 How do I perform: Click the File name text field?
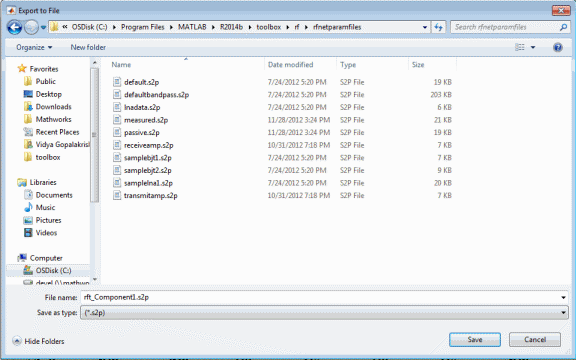[x=320, y=298]
